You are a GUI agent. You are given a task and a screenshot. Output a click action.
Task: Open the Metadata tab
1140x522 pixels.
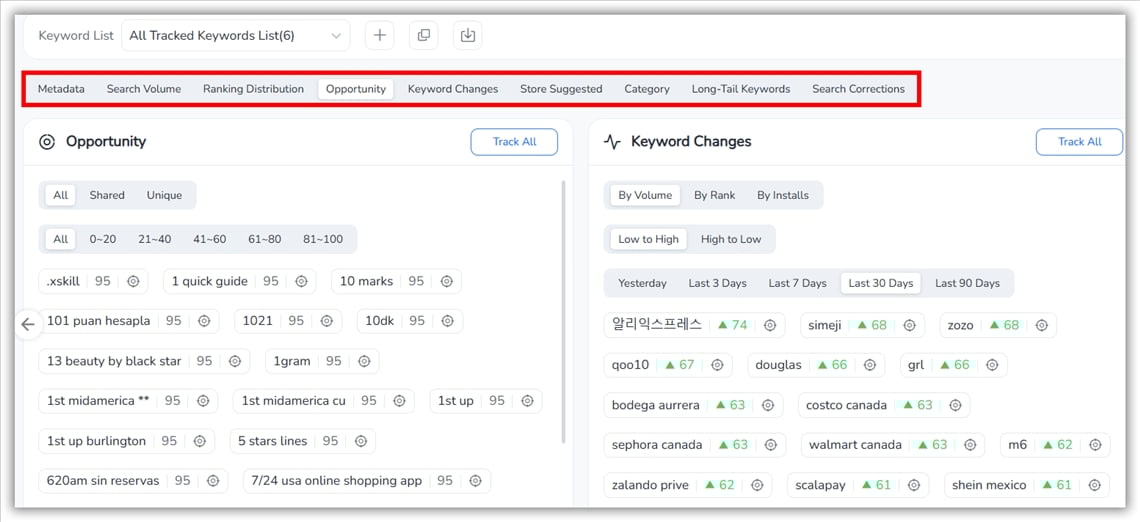[x=61, y=89]
